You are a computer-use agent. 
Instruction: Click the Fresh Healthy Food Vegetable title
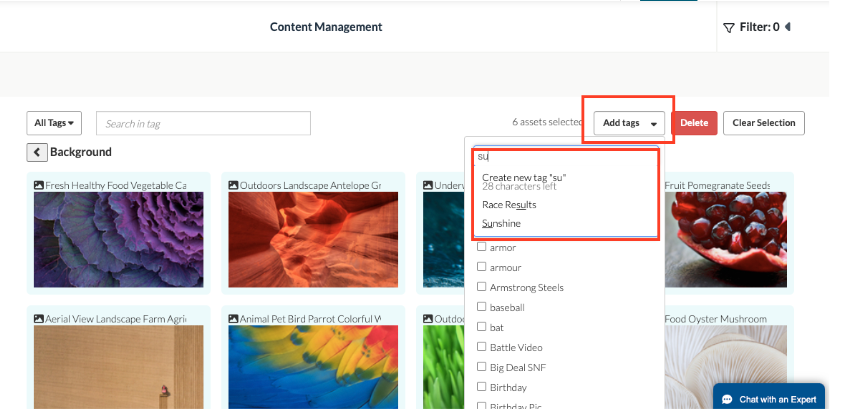(x=116, y=185)
